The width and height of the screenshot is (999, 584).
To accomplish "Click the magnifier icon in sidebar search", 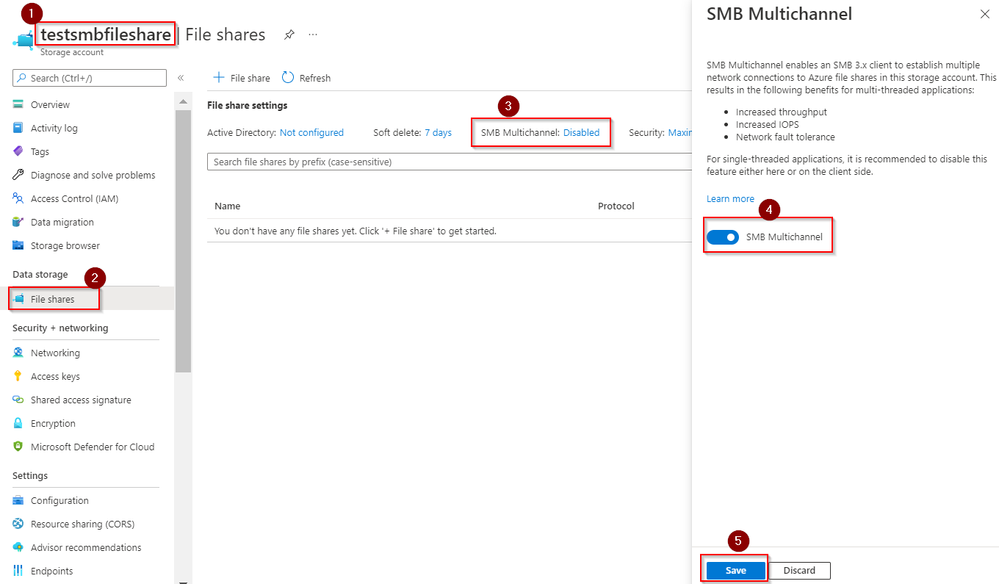I will pyautogui.click(x=22, y=78).
